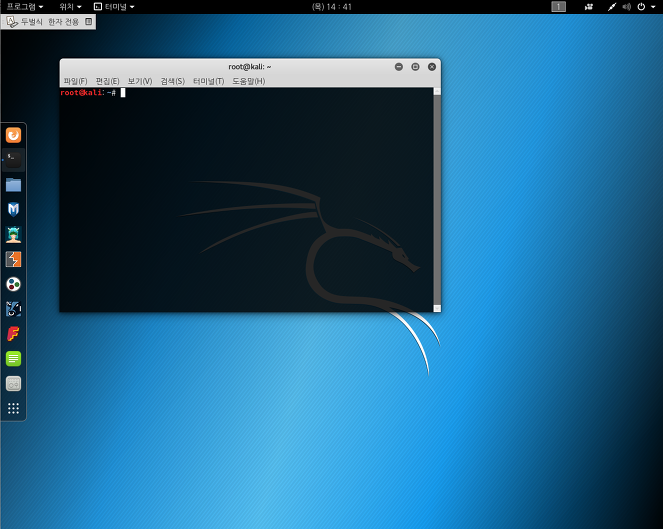Open the 터미널(T) menu in terminal window

point(208,81)
